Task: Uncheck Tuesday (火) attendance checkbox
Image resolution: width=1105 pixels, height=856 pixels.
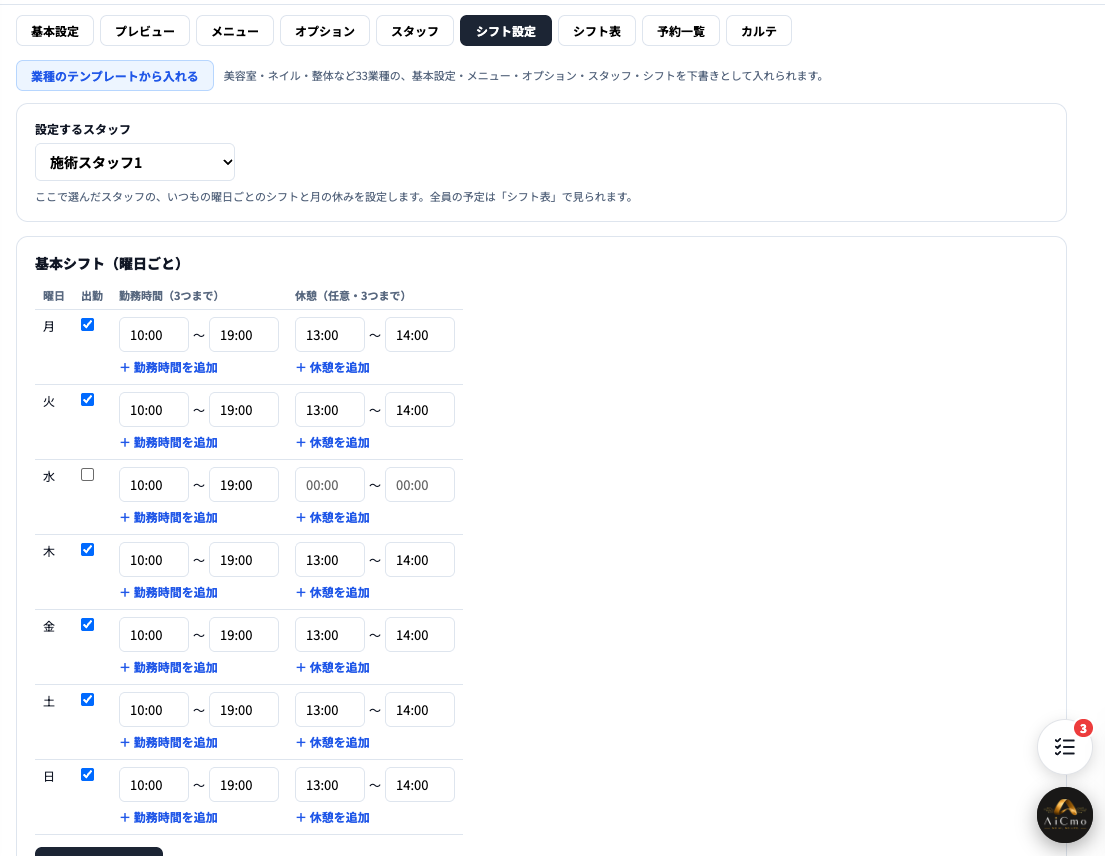Action: tap(87, 399)
